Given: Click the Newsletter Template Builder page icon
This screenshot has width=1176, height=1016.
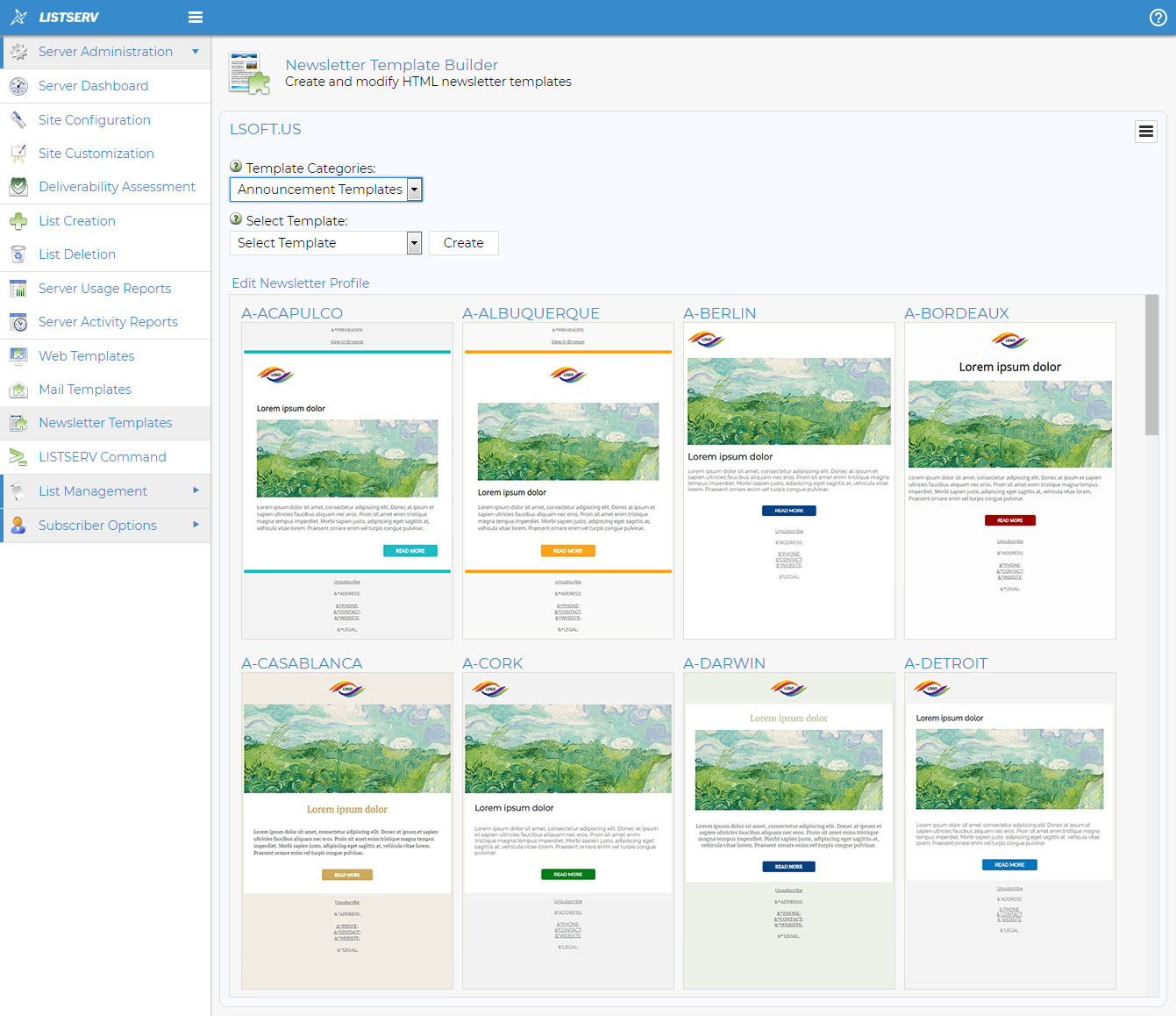Looking at the screenshot, I should [x=250, y=73].
